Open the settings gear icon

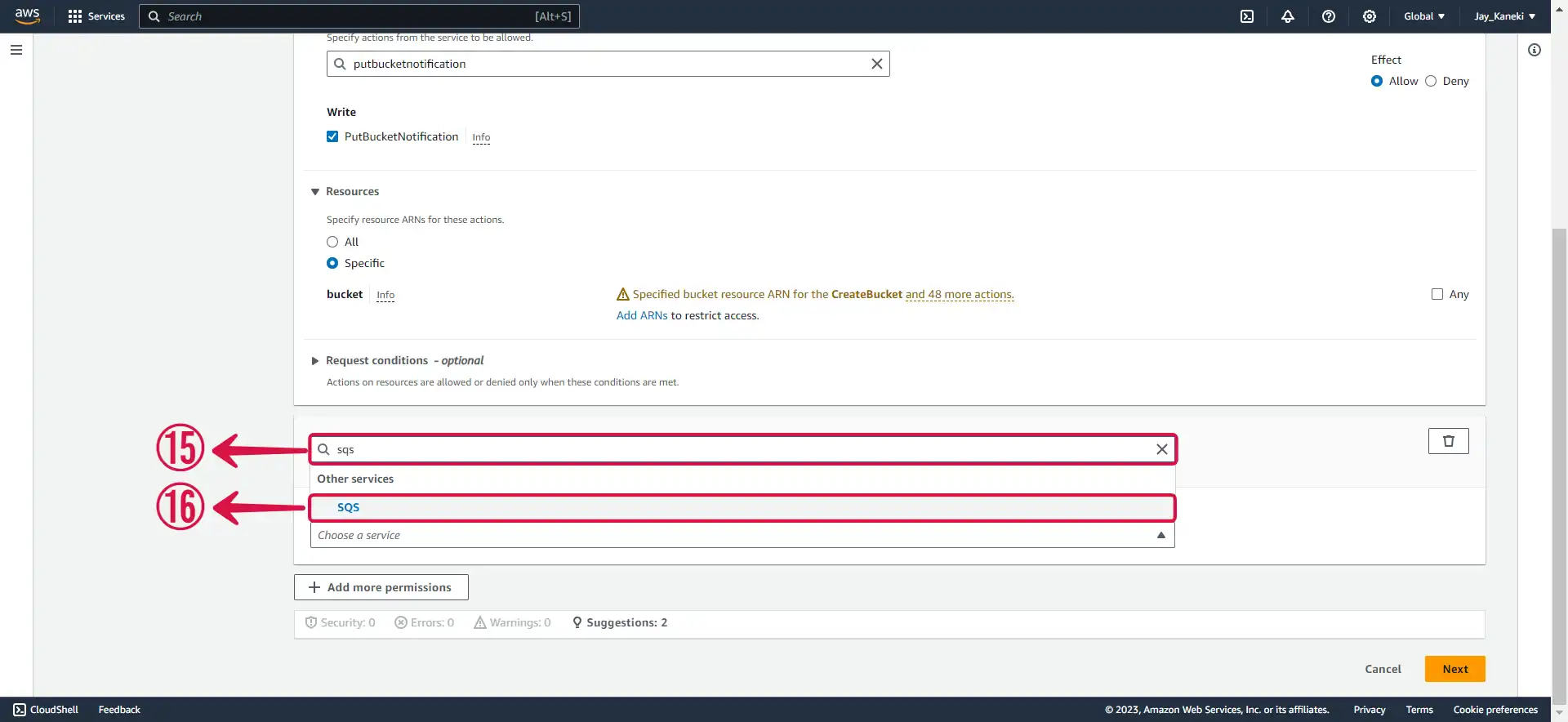coord(1370,16)
